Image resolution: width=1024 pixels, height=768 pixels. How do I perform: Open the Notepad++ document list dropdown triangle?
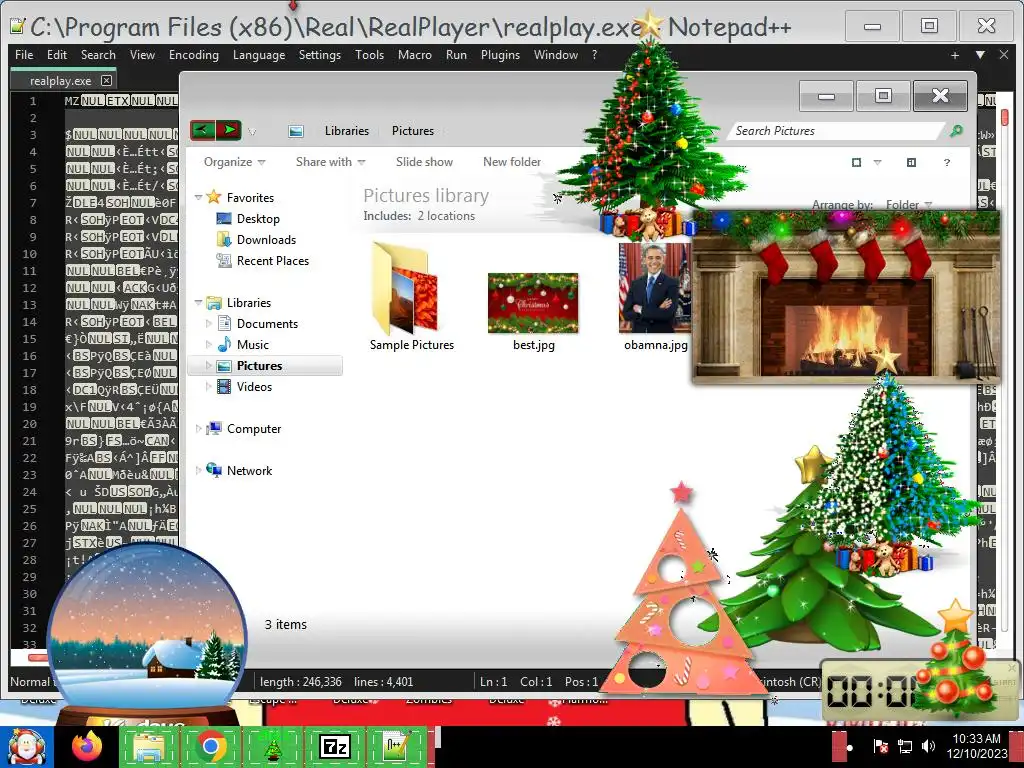980,55
